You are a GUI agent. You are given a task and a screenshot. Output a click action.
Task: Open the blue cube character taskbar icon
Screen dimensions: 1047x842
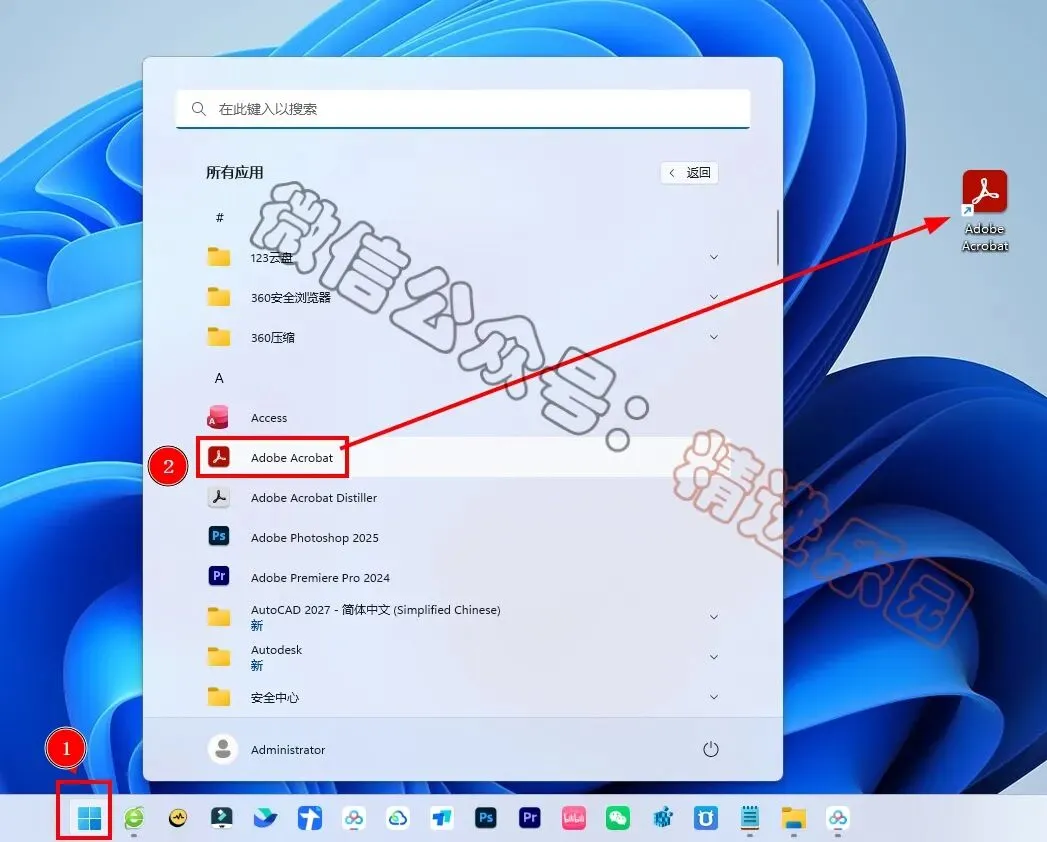point(662,817)
